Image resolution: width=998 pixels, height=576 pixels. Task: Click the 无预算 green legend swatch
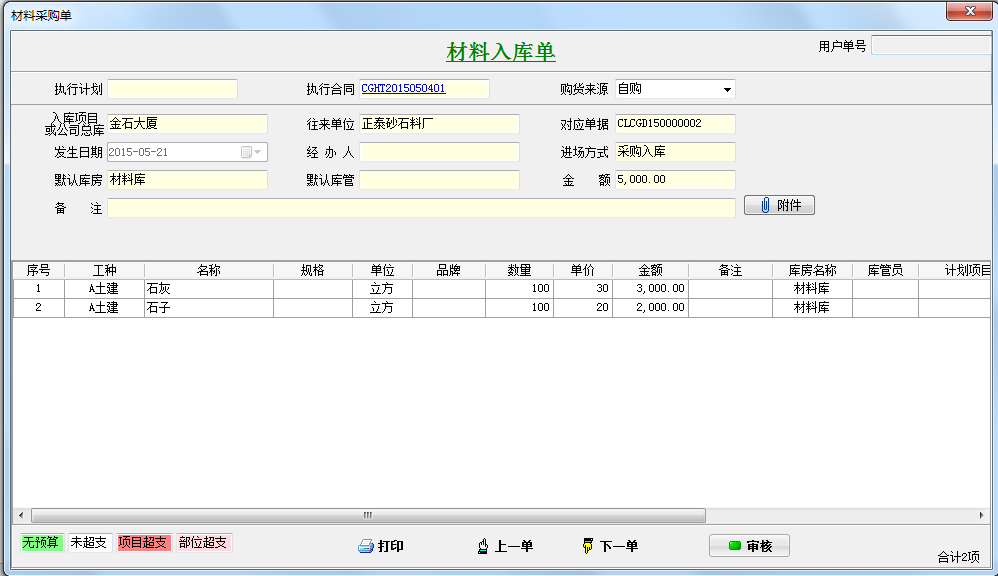[x=42, y=543]
